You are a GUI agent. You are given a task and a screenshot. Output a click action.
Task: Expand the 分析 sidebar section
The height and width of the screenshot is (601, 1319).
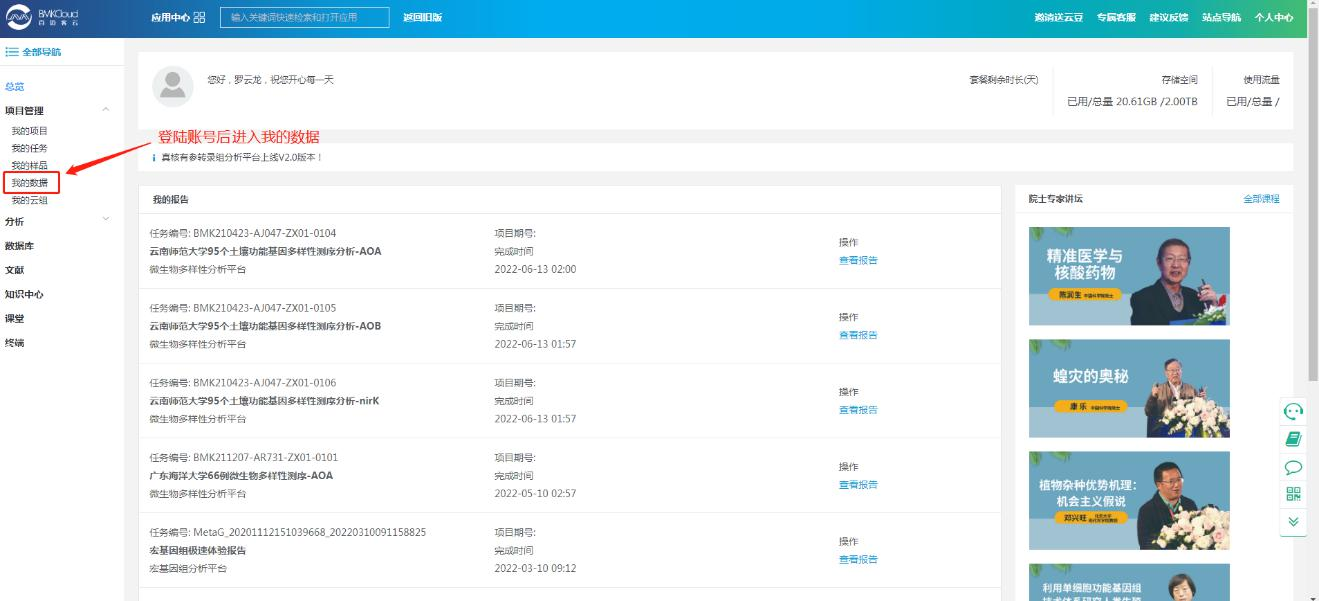click(106, 221)
